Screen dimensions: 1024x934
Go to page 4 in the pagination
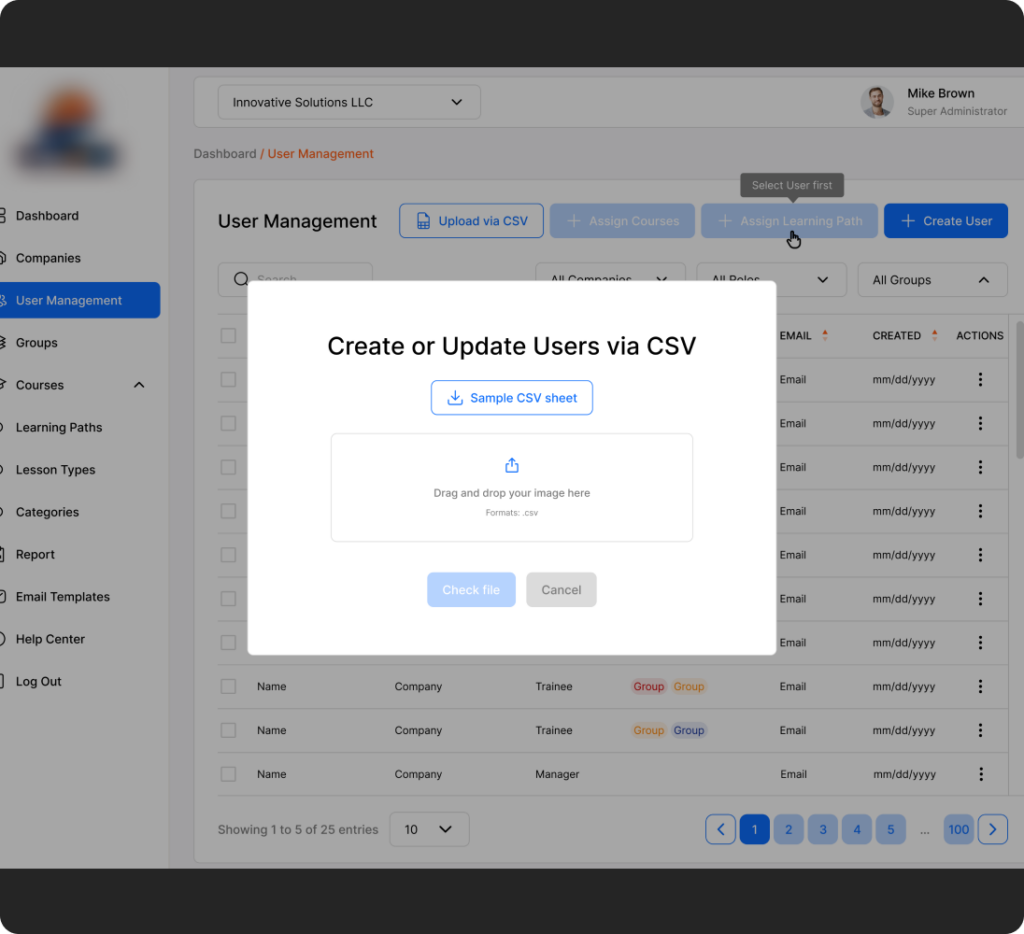coord(857,829)
